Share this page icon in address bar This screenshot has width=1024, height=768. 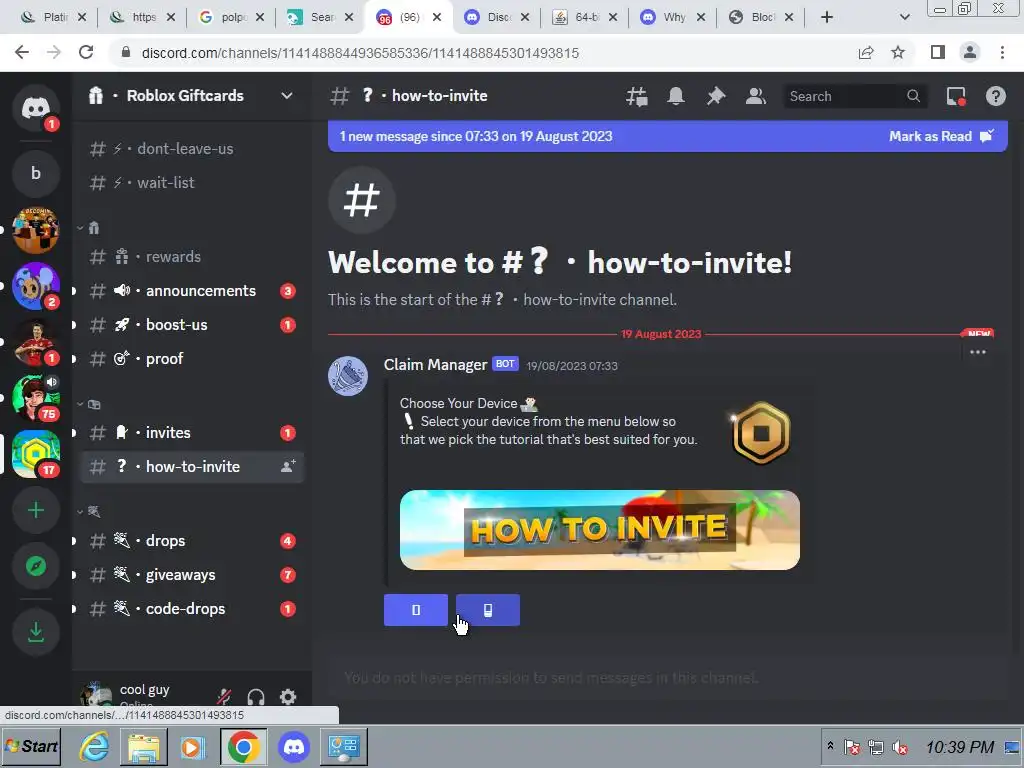click(x=866, y=52)
